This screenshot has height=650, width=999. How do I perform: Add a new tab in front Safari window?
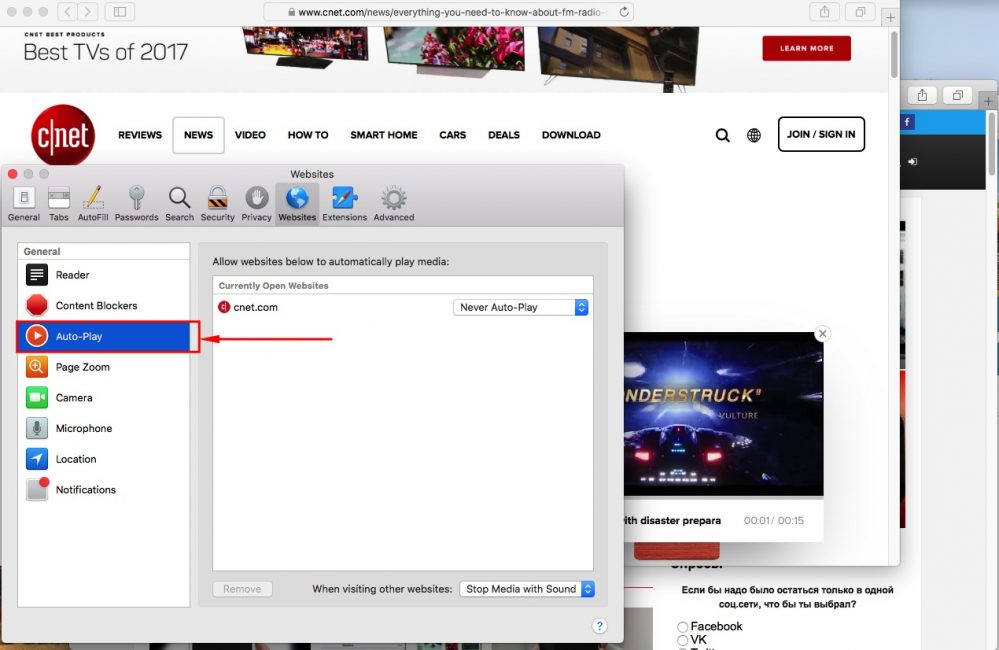pyautogui.click(x=890, y=17)
